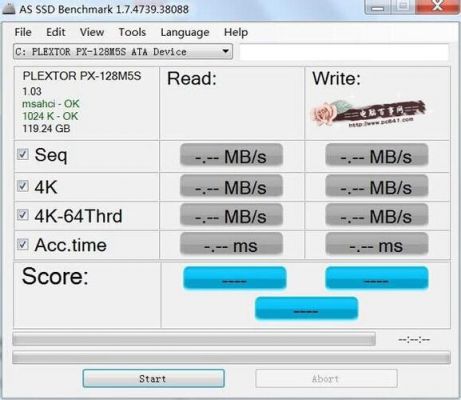Screen dimensions: 461x400
Task: Click the total score blue box
Action: 306,308
